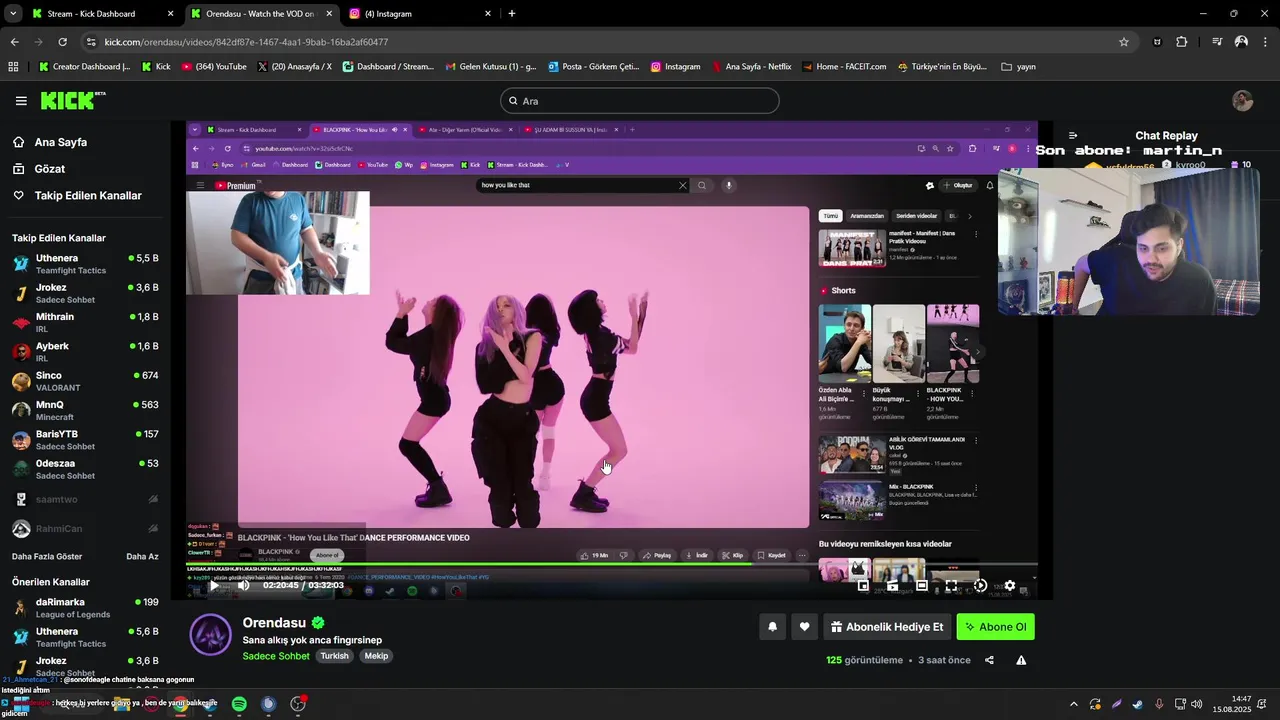Open Ana Sayfa - Netflix bookmark
This screenshot has height=720, width=1280.
click(x=752, y=67)
